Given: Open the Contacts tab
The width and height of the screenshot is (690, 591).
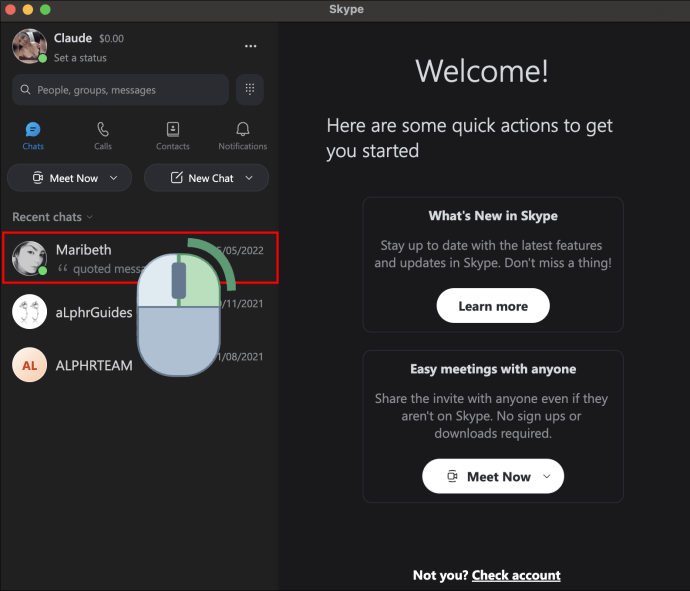Looking at the screenshot, I should click(172, 136).
